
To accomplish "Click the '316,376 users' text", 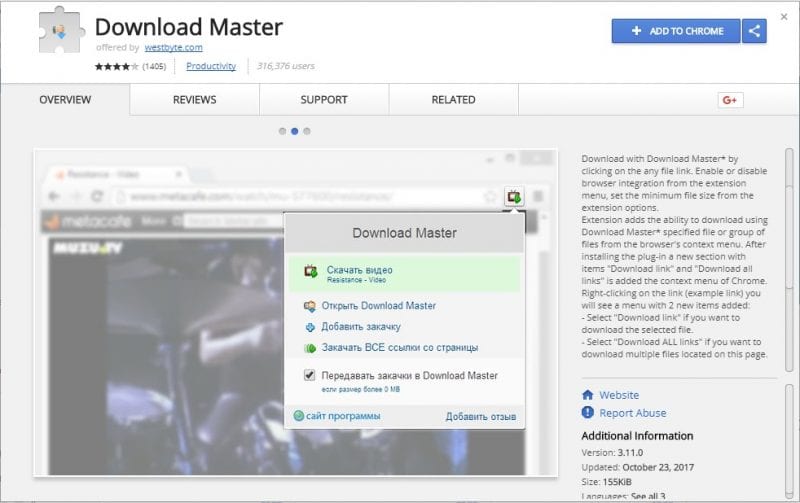I will tap(286, 66).
